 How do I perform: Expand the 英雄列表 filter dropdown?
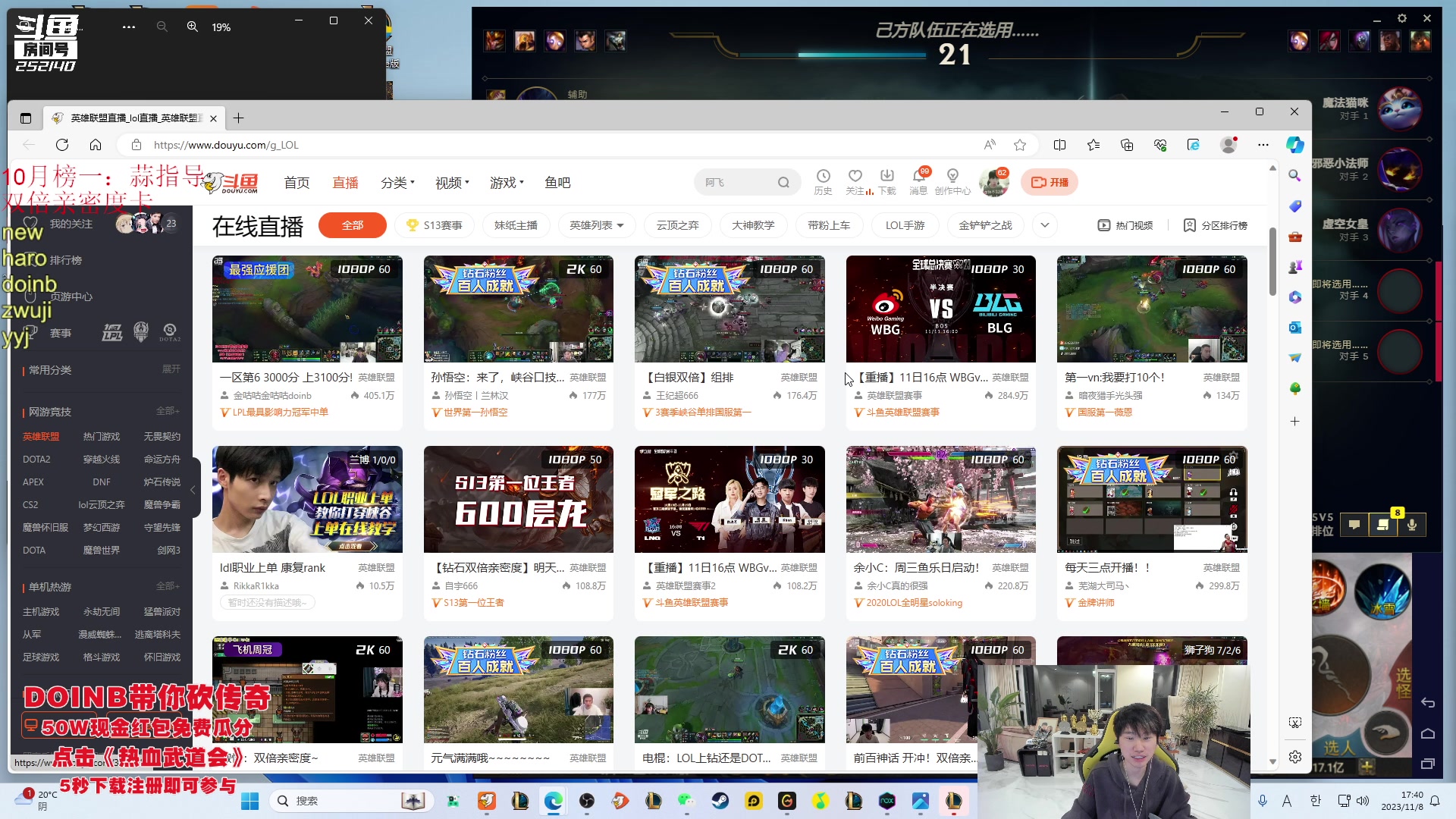tap(597, 225)
